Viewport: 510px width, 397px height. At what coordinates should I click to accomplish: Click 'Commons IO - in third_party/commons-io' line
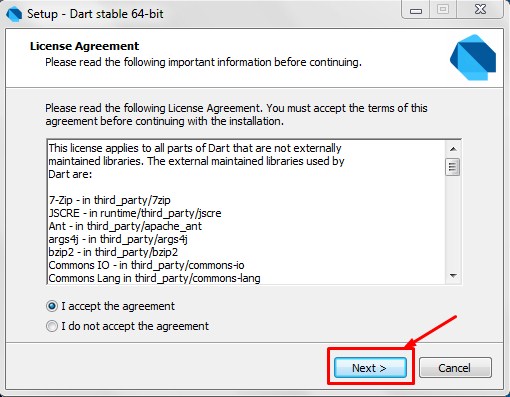pos(146,265)
